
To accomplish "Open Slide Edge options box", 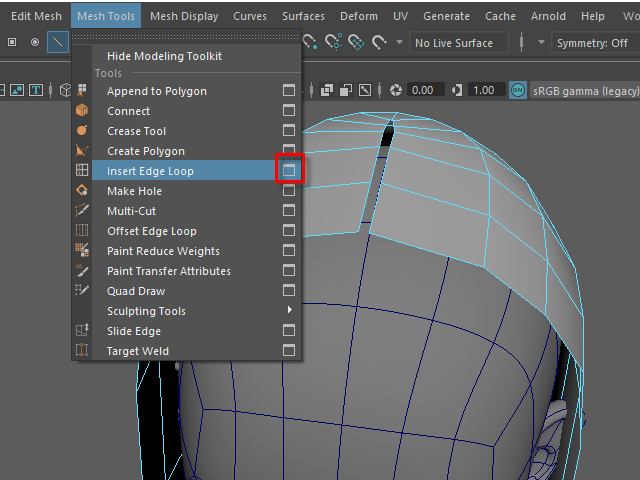I will click(x=289, y=331).
